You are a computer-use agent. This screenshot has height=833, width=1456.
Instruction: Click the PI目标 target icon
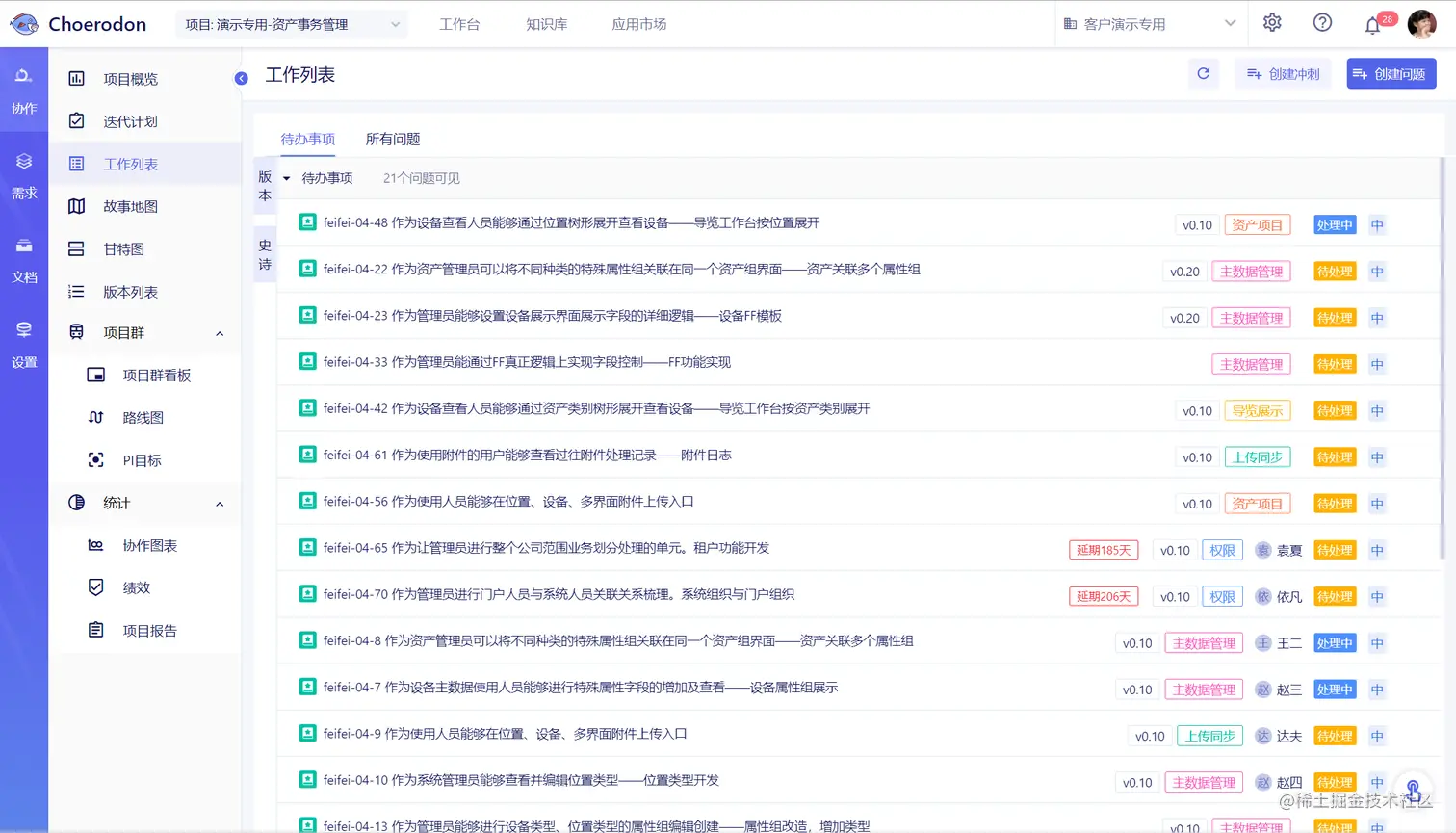pyautogui.click(x=96, y=460)
